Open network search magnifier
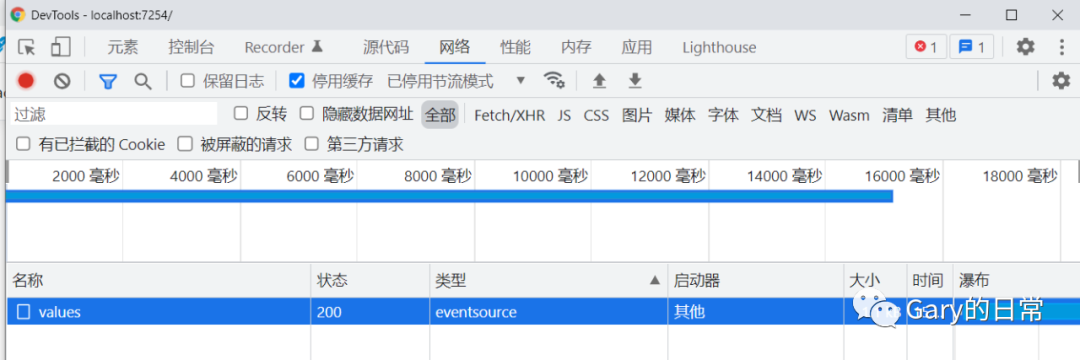 (x=143, y=81)
